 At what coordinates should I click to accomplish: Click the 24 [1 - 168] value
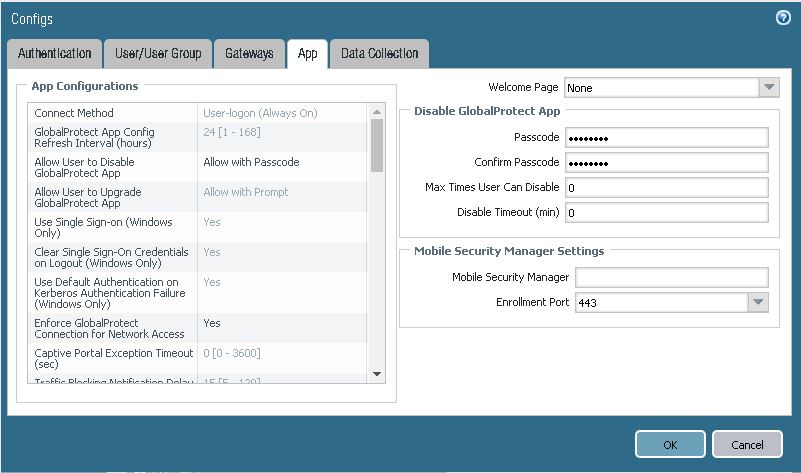(x=232, y=132)
